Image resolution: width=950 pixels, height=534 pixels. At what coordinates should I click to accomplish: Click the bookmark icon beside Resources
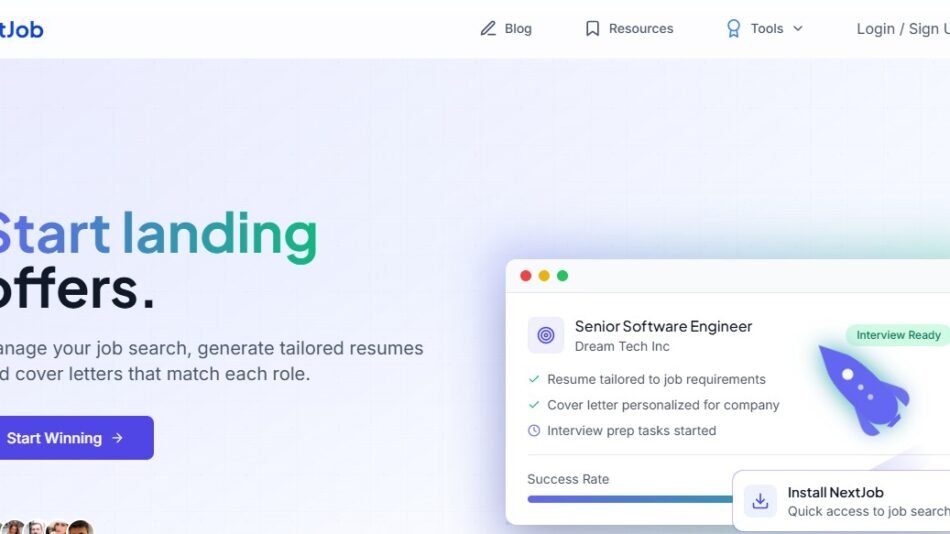click(x=592, y=29)
